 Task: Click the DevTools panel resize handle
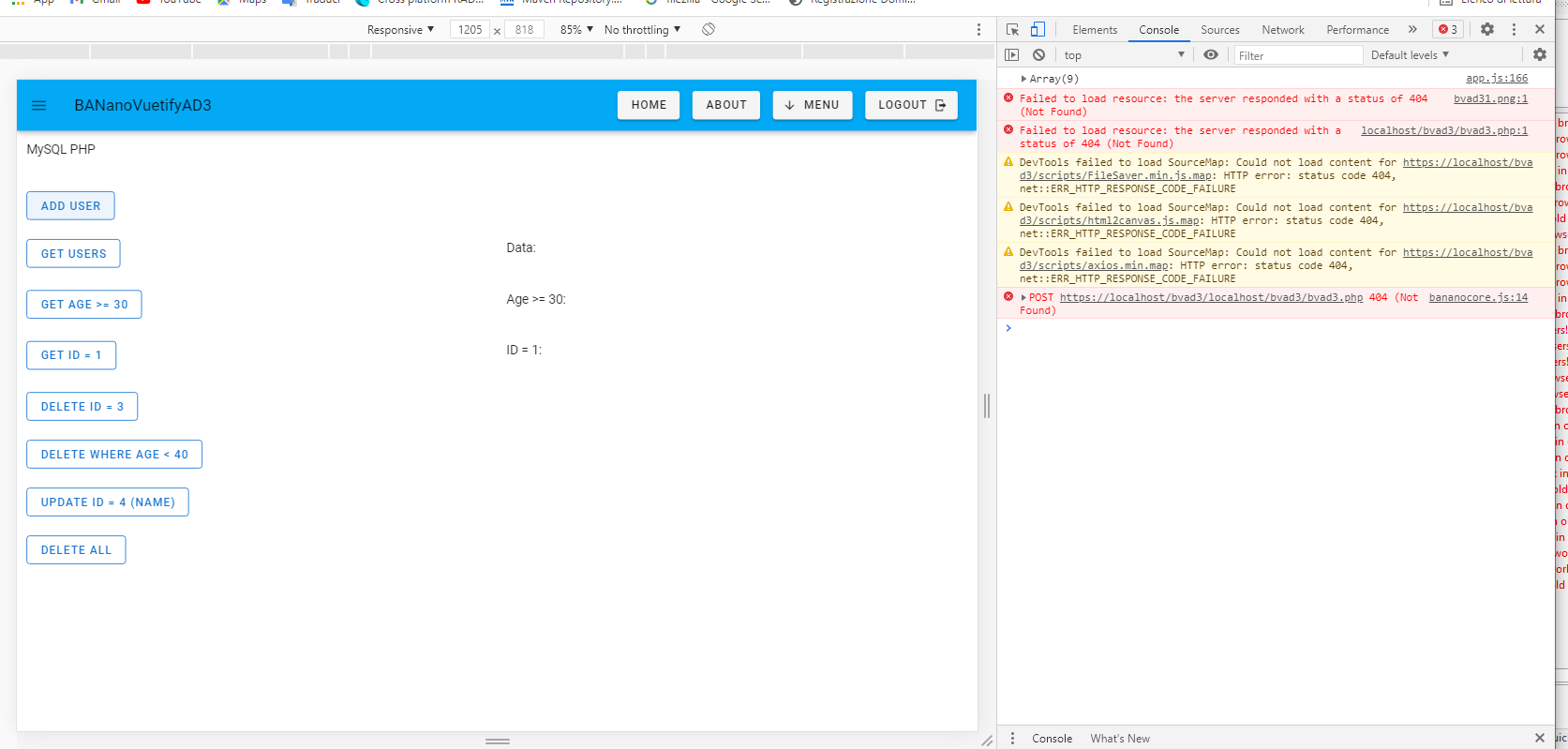(987, 405)
